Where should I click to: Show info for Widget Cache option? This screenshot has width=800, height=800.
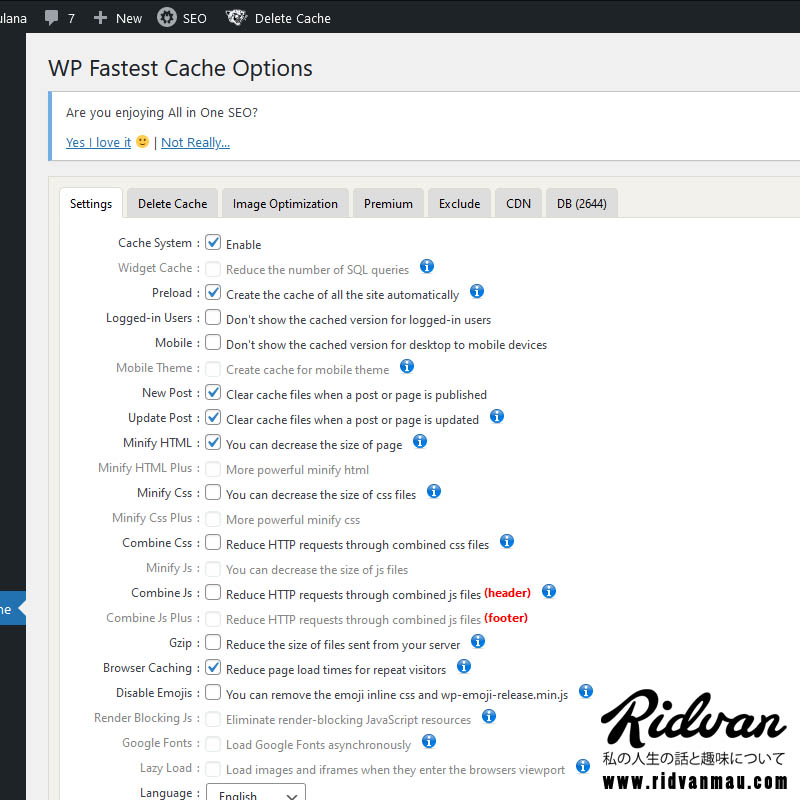[x=427, y=266]
